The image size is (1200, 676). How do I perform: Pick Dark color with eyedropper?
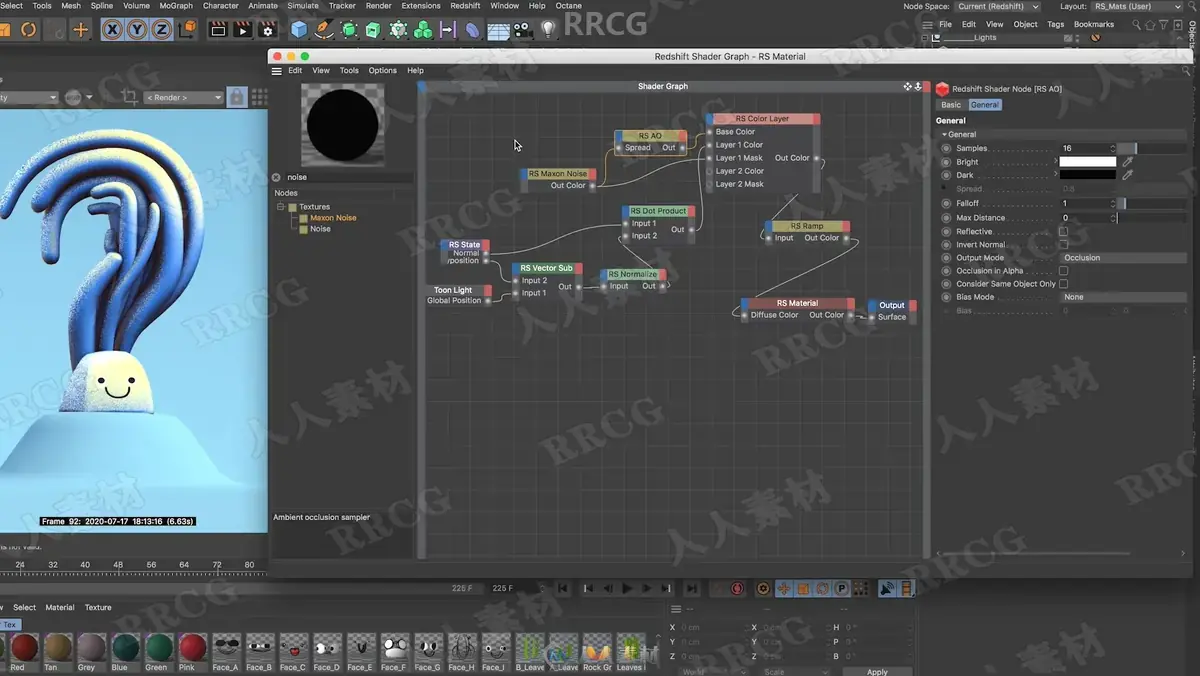click(x=1128, y=175)
